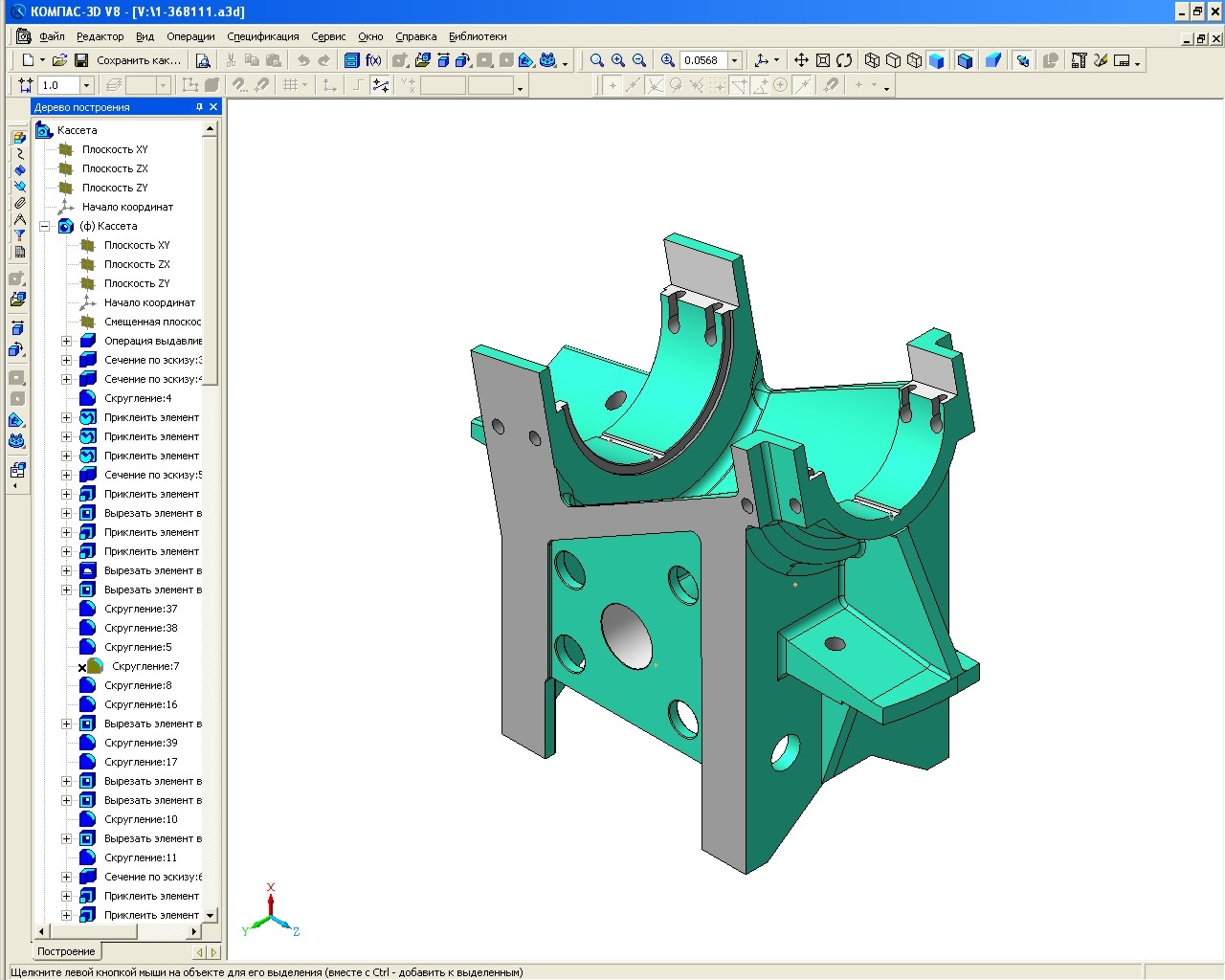Select the Pan view arrows tool
Viewport: 1225px width, 980px height.
801,60
